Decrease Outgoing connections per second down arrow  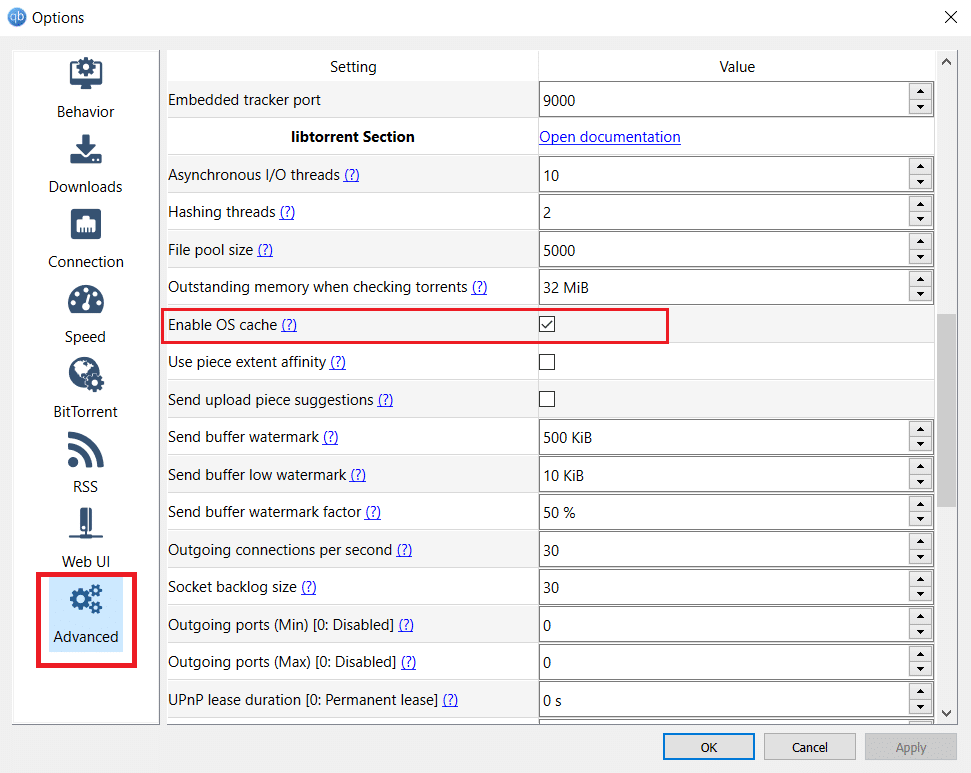pyautogui.click(x=920, y=557)
